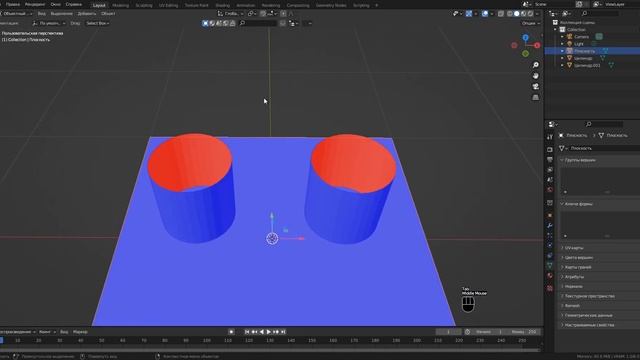This screenshot has height=360, width=640.
Task: Add a new workspace with plus button
Action: coord(376,5)
